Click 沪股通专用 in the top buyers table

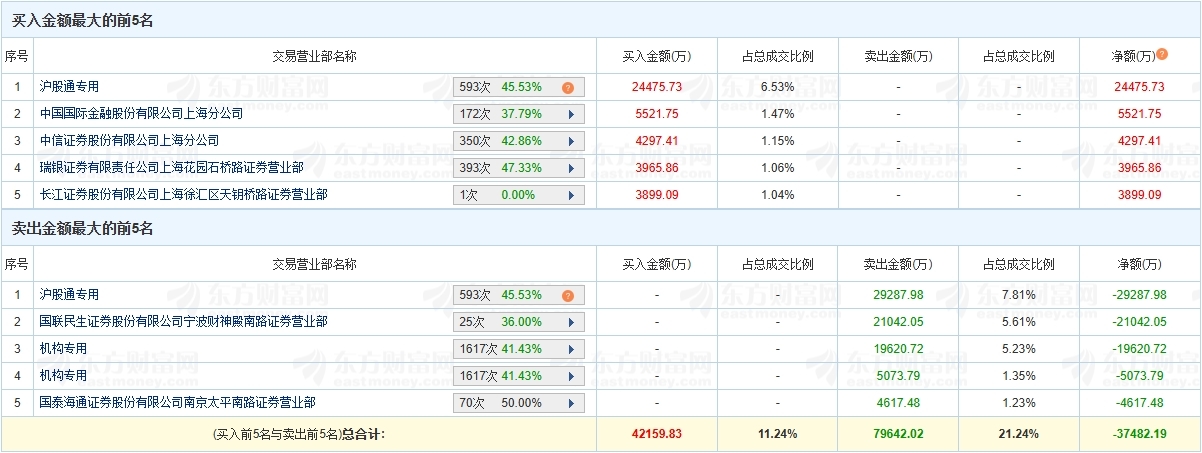pos(69,87)
